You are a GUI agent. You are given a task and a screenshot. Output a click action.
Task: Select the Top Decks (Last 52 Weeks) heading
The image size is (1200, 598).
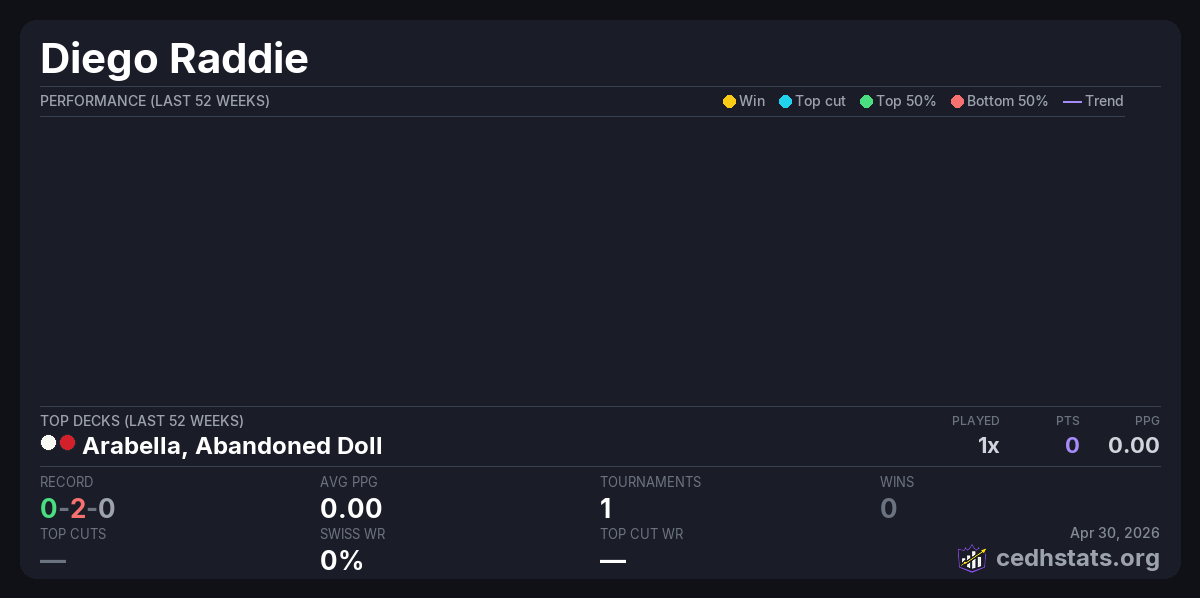click(x=142, y=421)
